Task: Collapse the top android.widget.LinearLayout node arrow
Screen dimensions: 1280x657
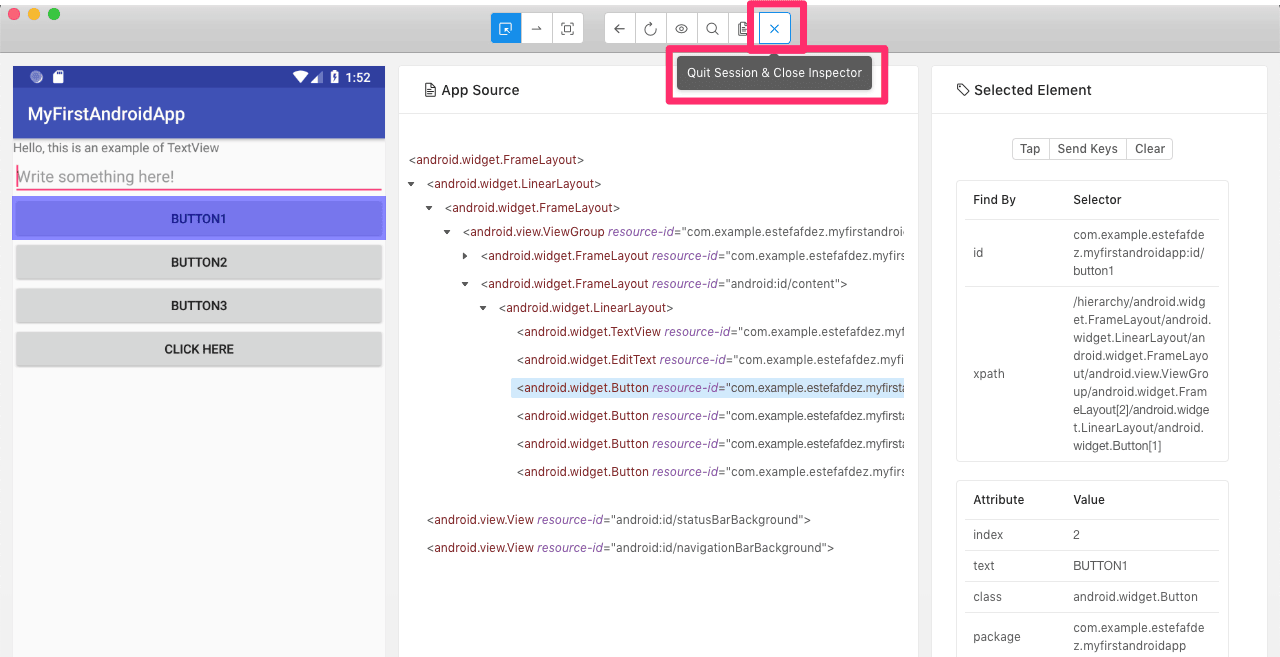Action: 413,184
